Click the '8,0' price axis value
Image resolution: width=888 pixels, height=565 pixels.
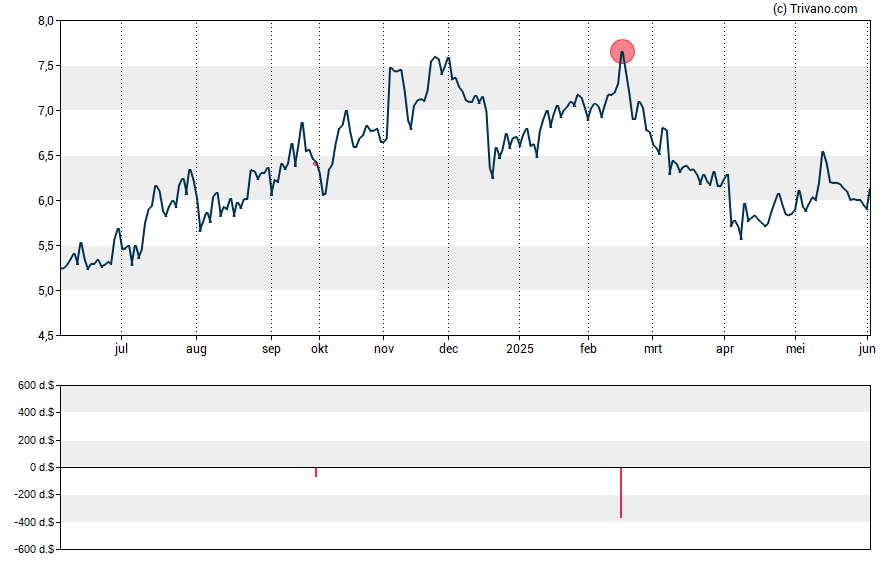click(x=46, y=21)
